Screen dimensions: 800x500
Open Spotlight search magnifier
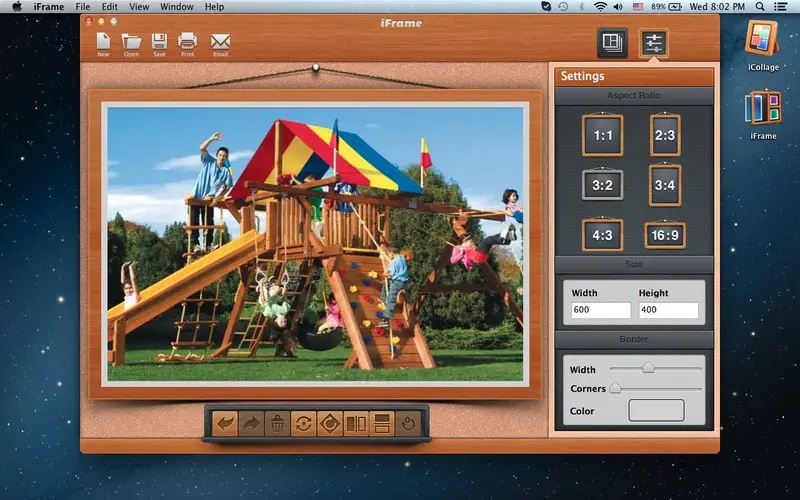click(x=760, y=7)
